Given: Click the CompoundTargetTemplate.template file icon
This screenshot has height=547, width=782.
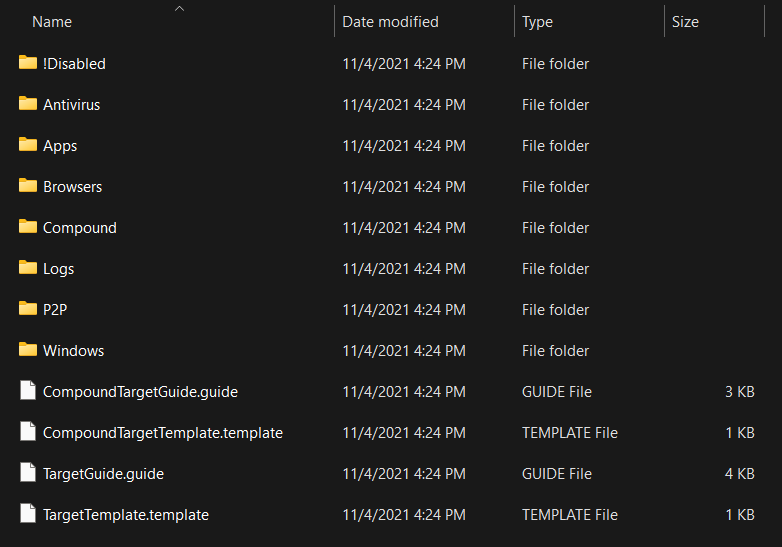Looking at the screenshot, I should [x=28, y=432].
